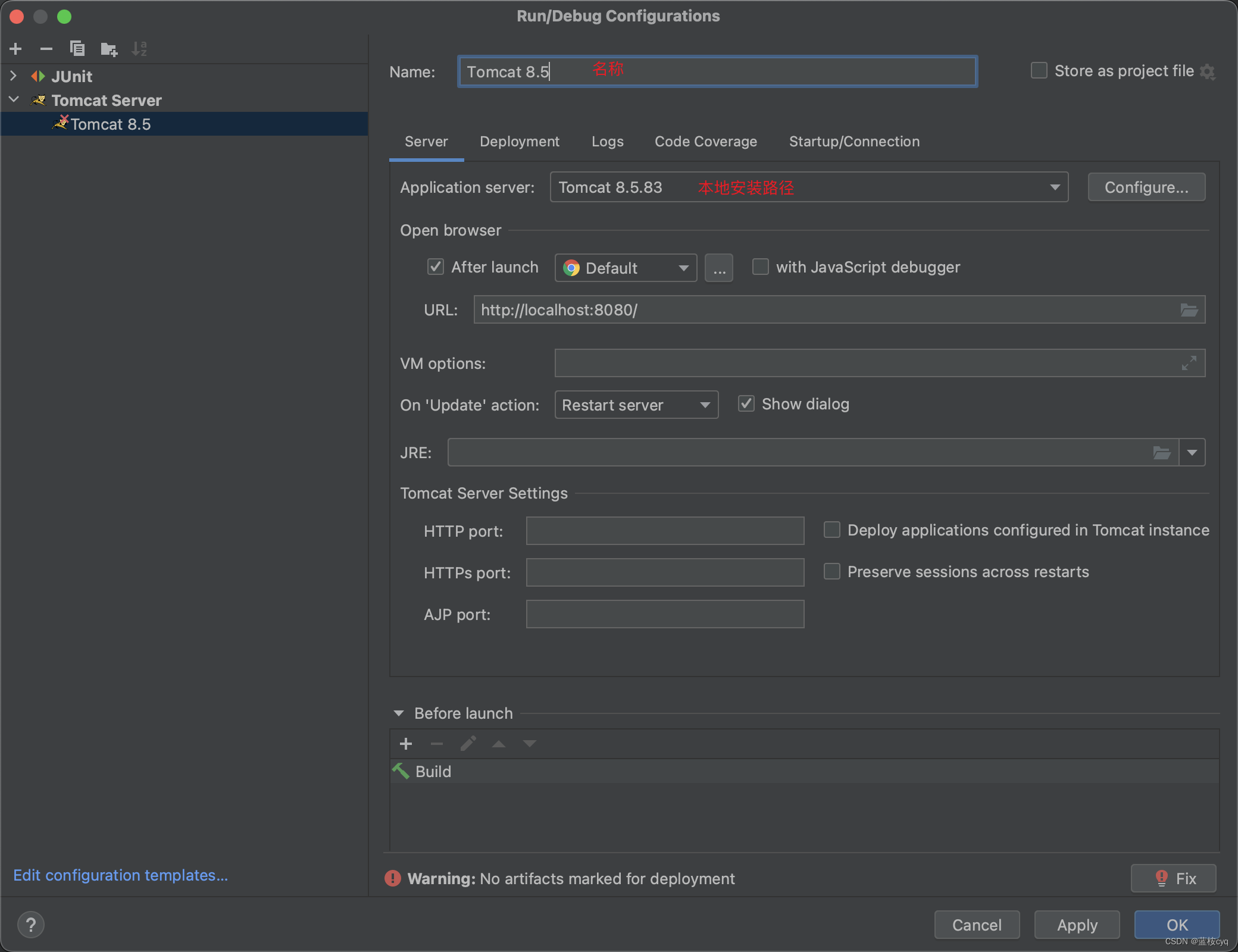Toggle Store as project file checkbox
The height and width of the screenshot is (952, 1238).
pyautogui.click(x=1039, y=70)
